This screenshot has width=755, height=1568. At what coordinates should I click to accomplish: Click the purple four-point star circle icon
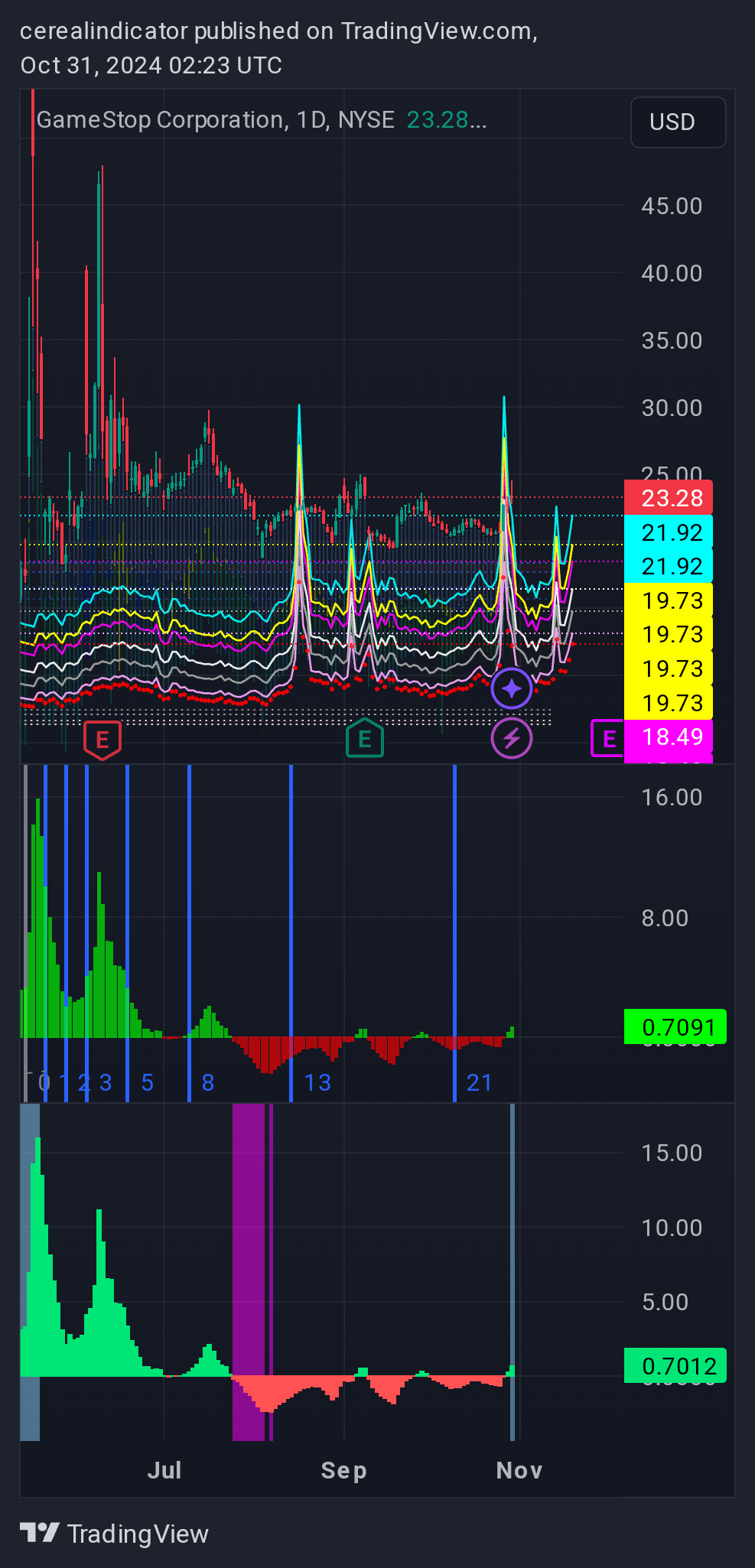pyautogui.click(x=512, y=688)
